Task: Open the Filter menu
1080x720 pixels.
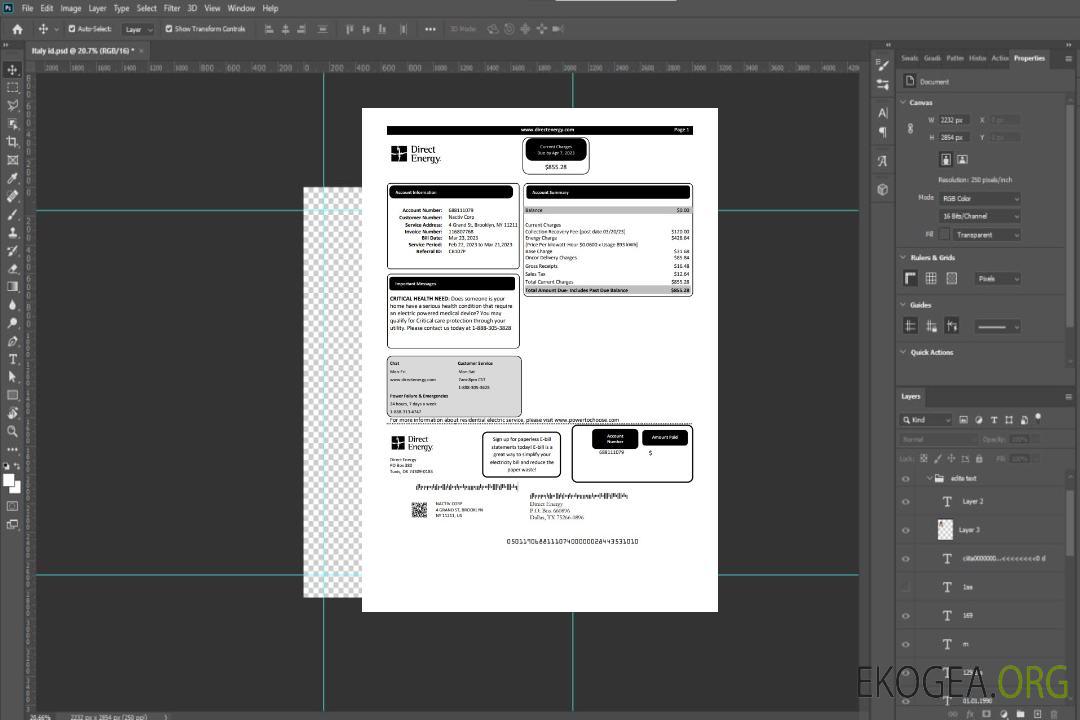Action: click(x=172, y=8)
